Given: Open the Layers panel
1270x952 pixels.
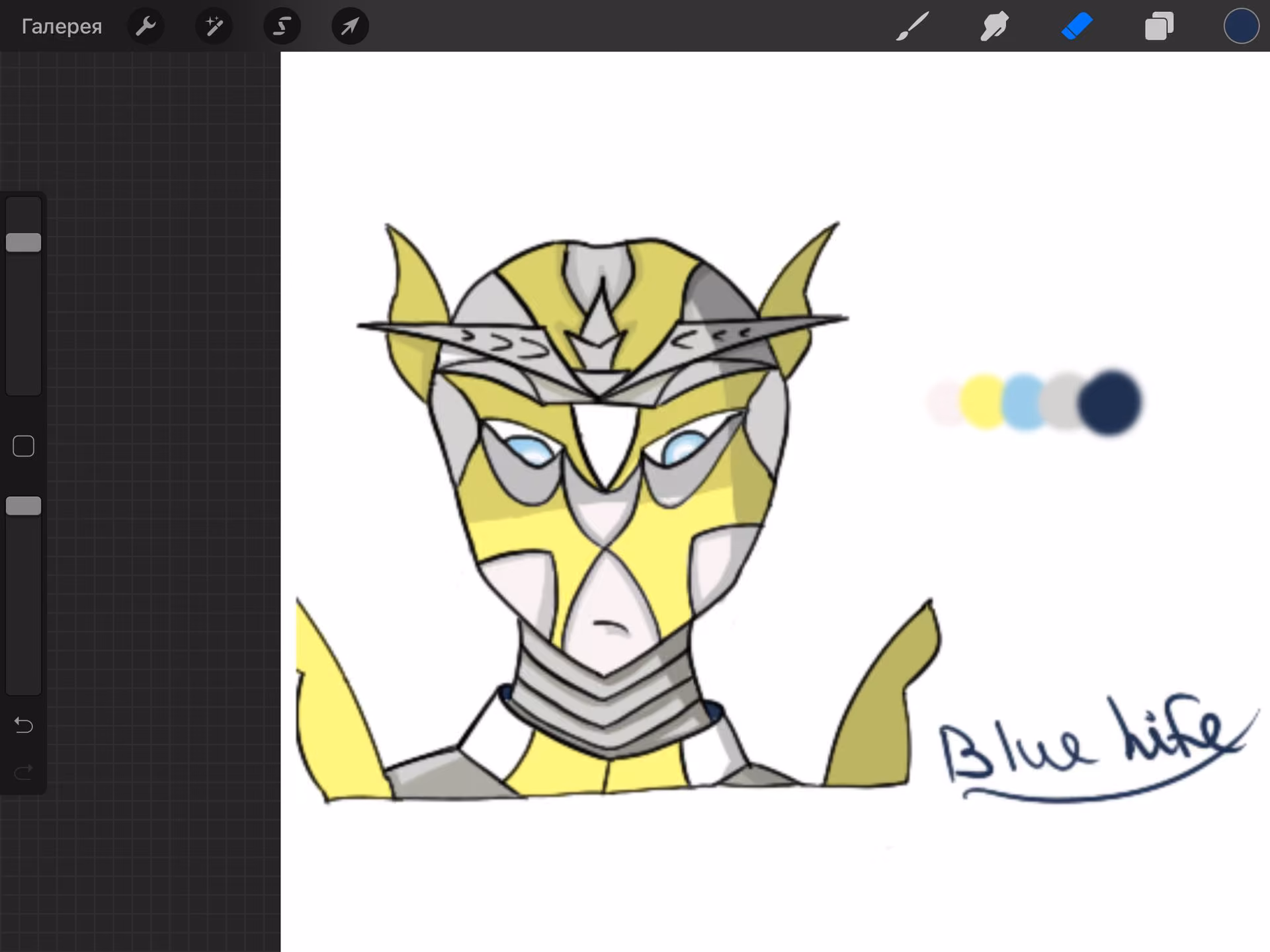Looking at the screenshot, I should point(1159,26).
